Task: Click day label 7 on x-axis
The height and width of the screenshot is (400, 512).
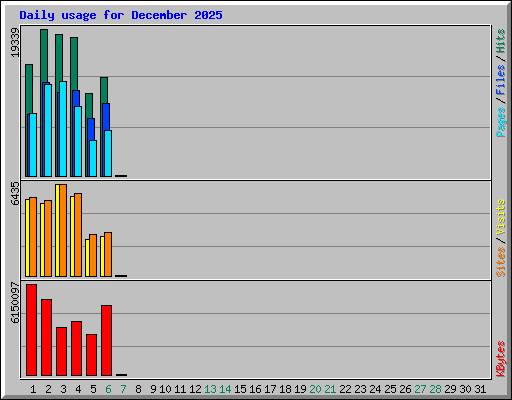Action: point(123,389)
